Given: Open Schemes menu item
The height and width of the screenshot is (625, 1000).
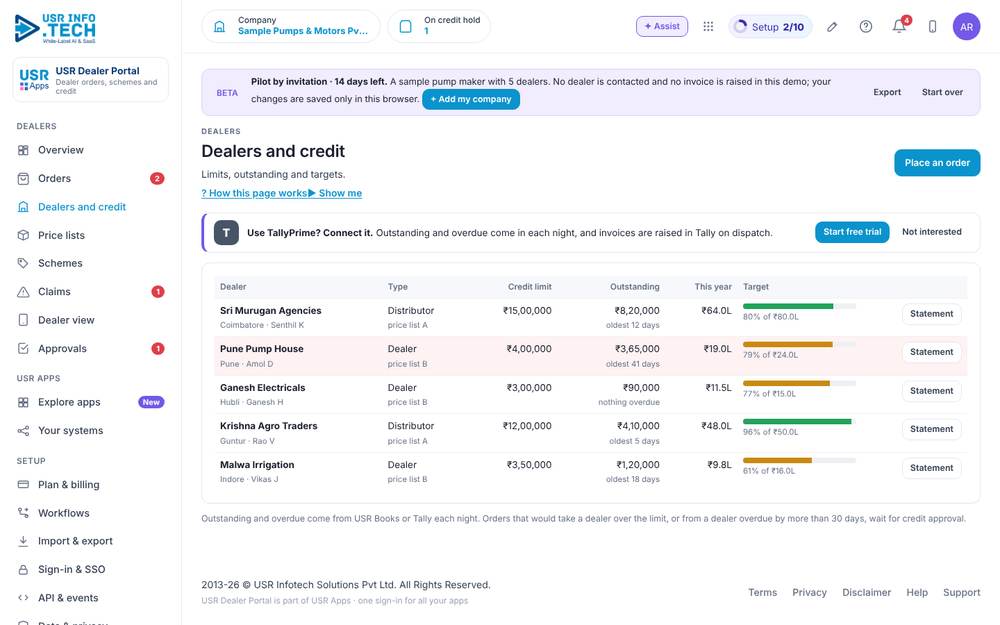Looking at the screenshot, I should click(91, 263).
